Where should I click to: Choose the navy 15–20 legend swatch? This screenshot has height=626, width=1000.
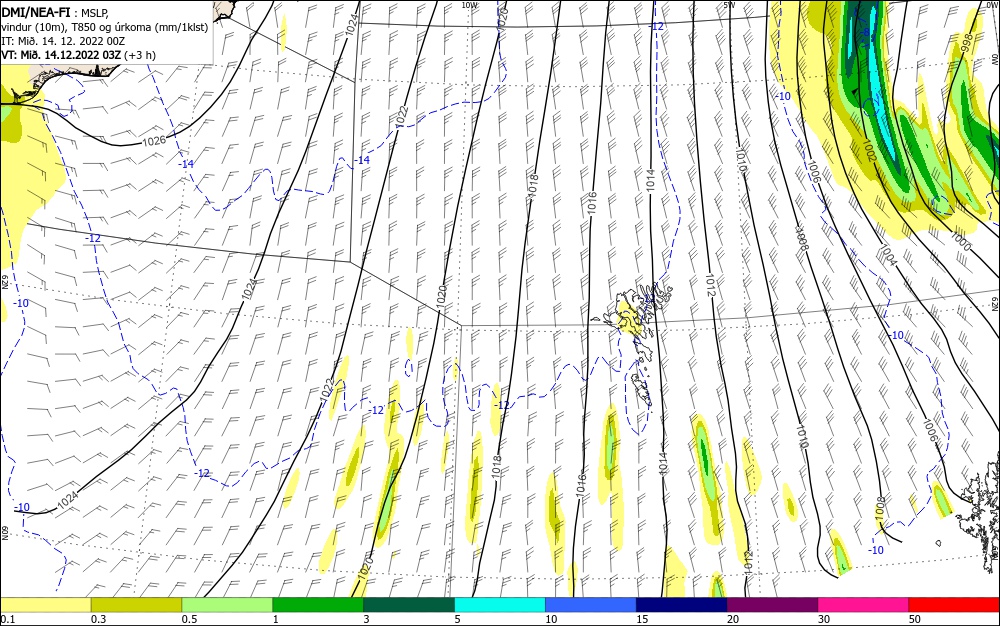(x=682, y=605)
